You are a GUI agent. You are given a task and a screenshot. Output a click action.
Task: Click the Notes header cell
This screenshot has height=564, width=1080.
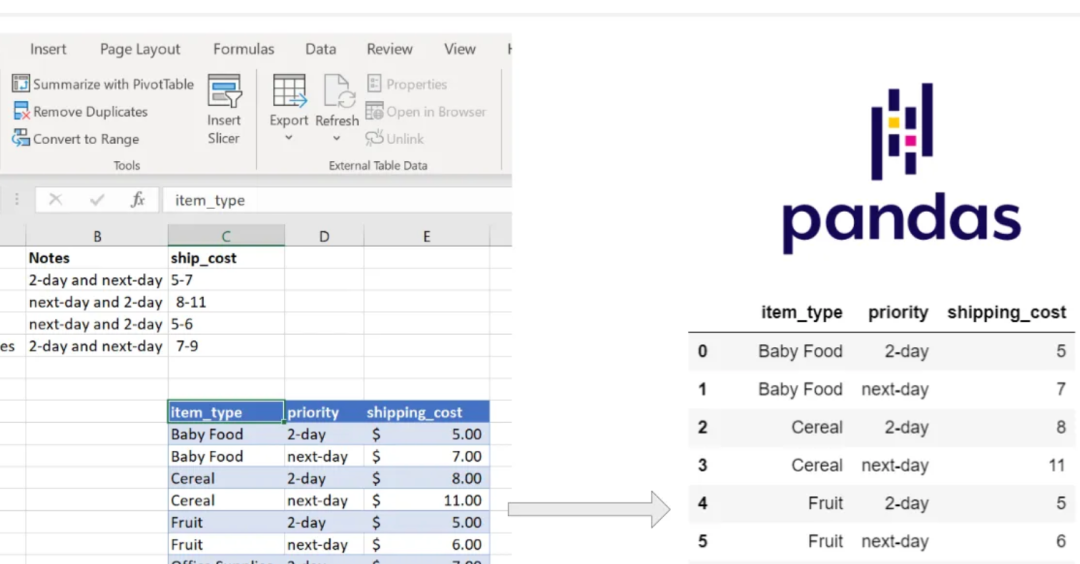[97, 258]
